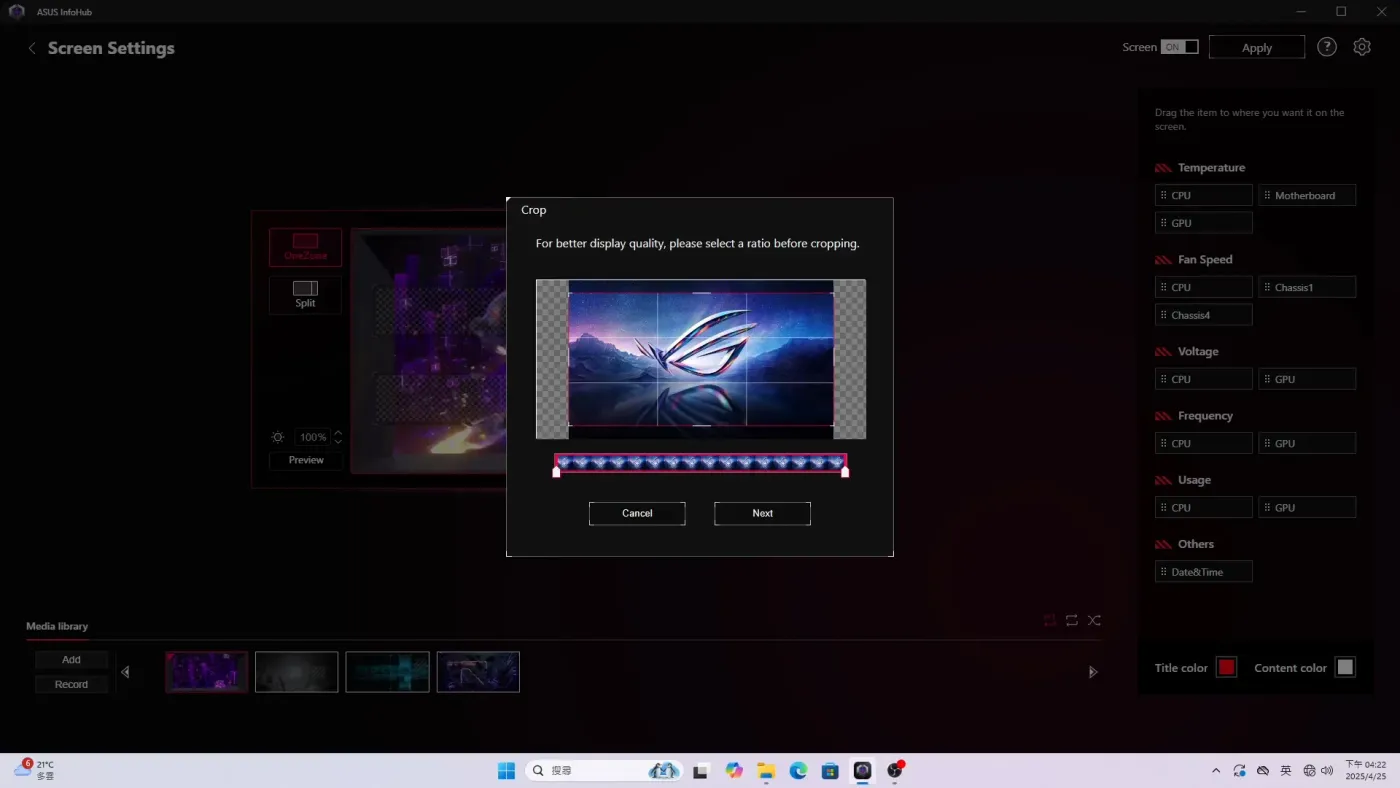The image size is (1400, 788).
Task: Click the volume speaker tray icon
Action: click(x=1327, y=771)
